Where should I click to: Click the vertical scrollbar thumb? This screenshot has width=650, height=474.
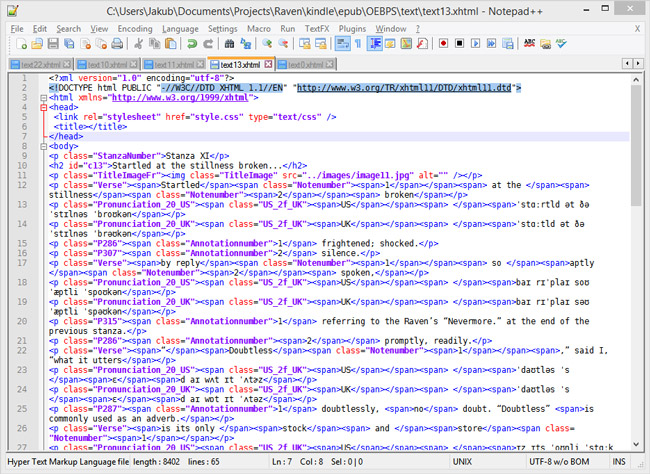(x=636, y=145)
